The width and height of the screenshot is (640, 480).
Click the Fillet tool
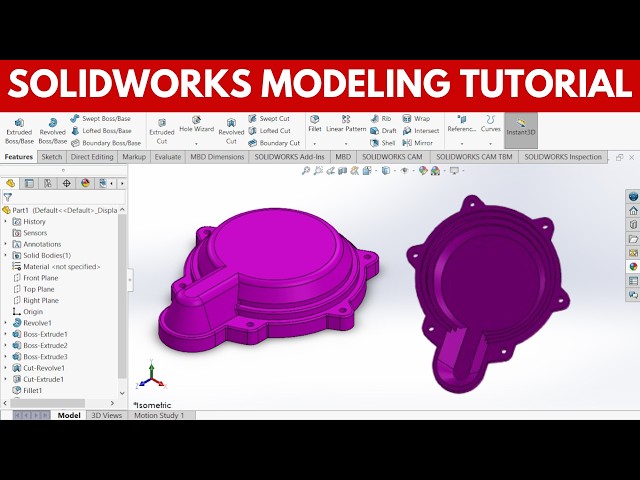tap(315, 124)
